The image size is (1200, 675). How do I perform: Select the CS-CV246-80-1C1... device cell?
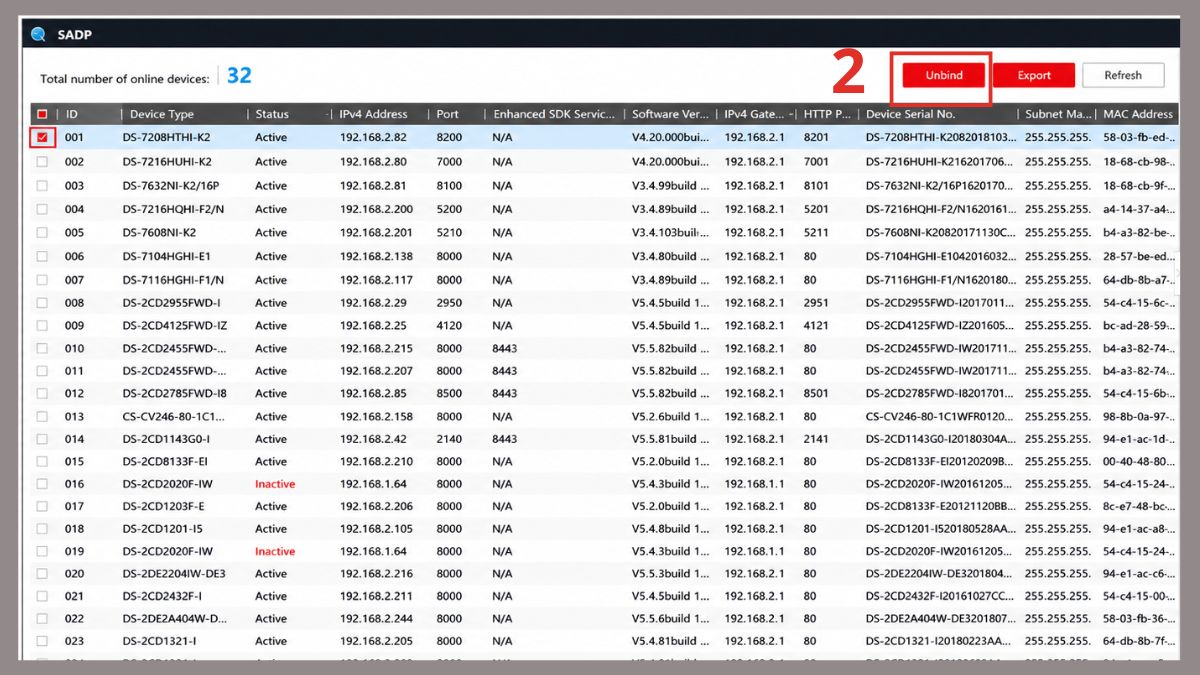pyautogui.click(x=174, y=417)
